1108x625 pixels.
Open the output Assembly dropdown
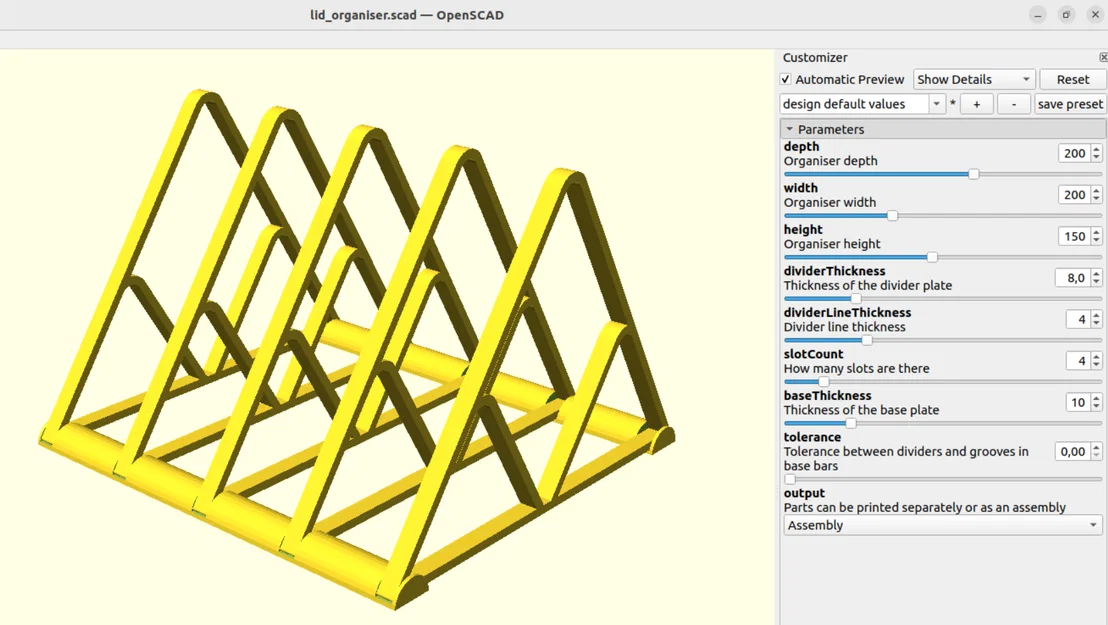point(943,525)
